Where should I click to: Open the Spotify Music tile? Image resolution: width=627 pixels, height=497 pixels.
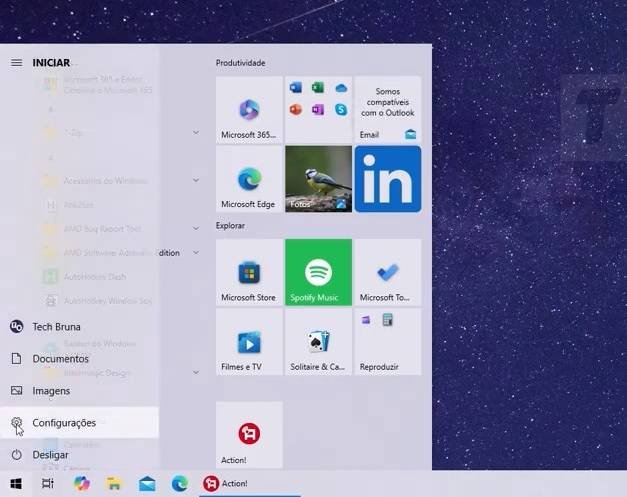tap(318, 272)
